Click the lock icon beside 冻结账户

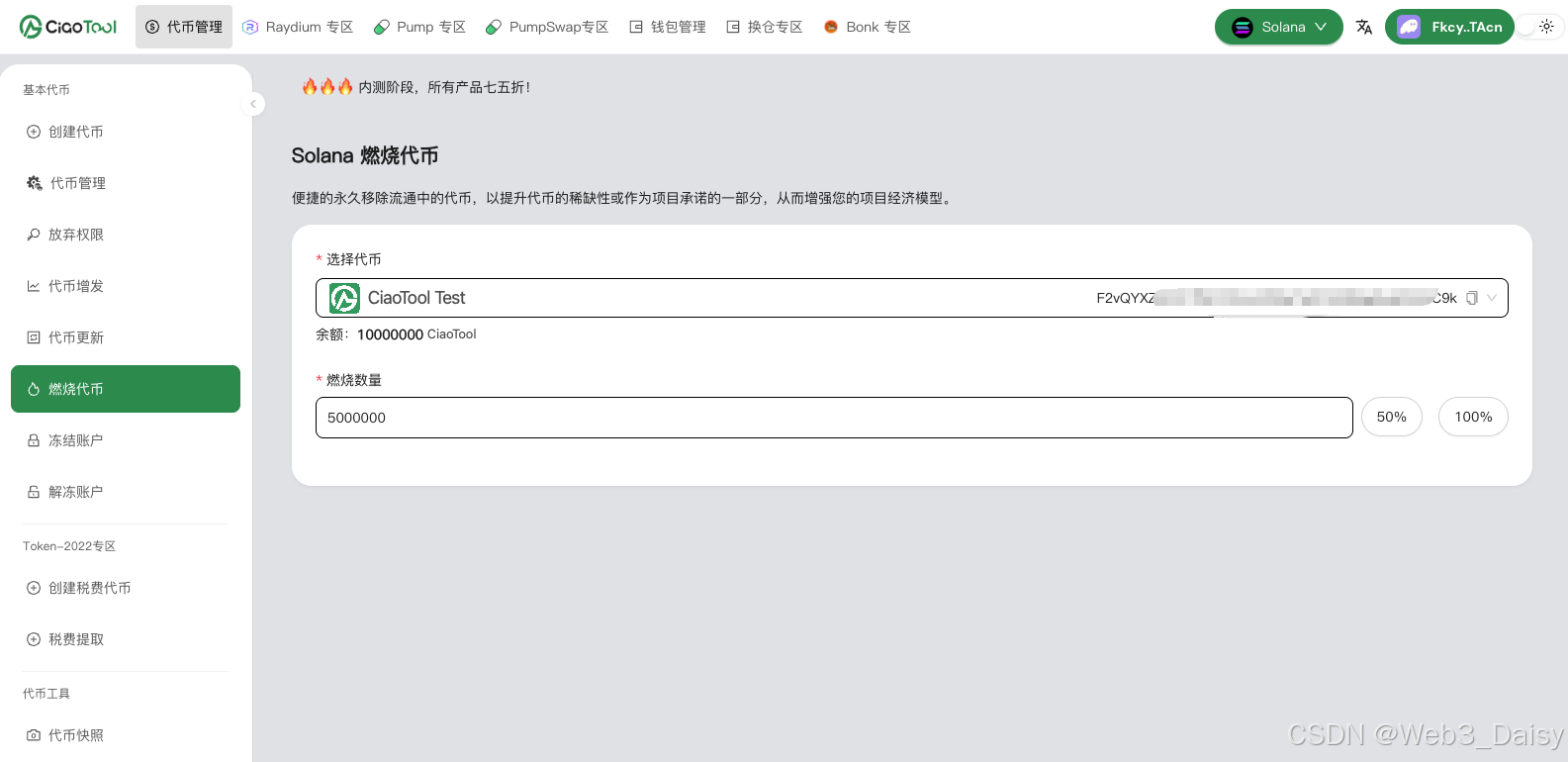[x=34, y=440]
